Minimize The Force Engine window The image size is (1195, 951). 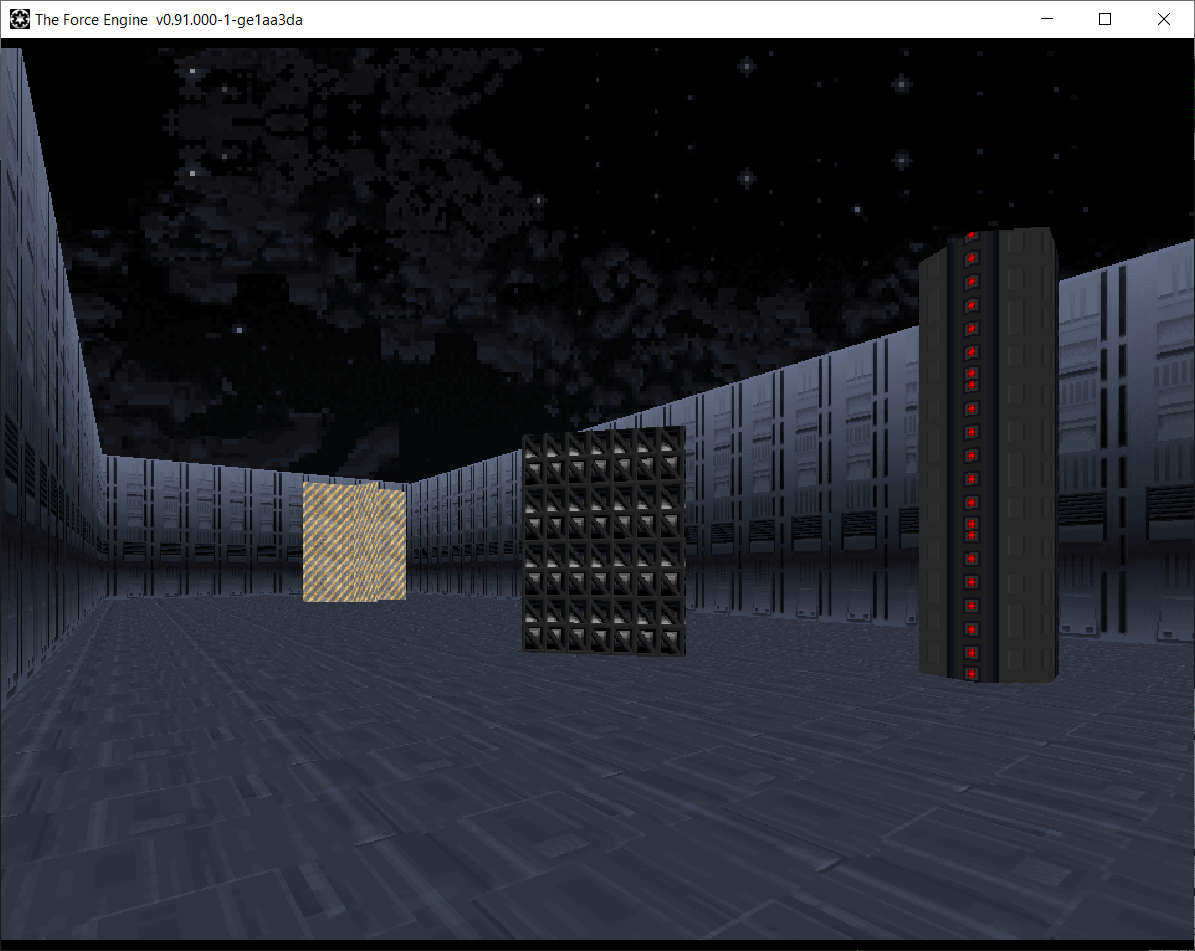1047,19
